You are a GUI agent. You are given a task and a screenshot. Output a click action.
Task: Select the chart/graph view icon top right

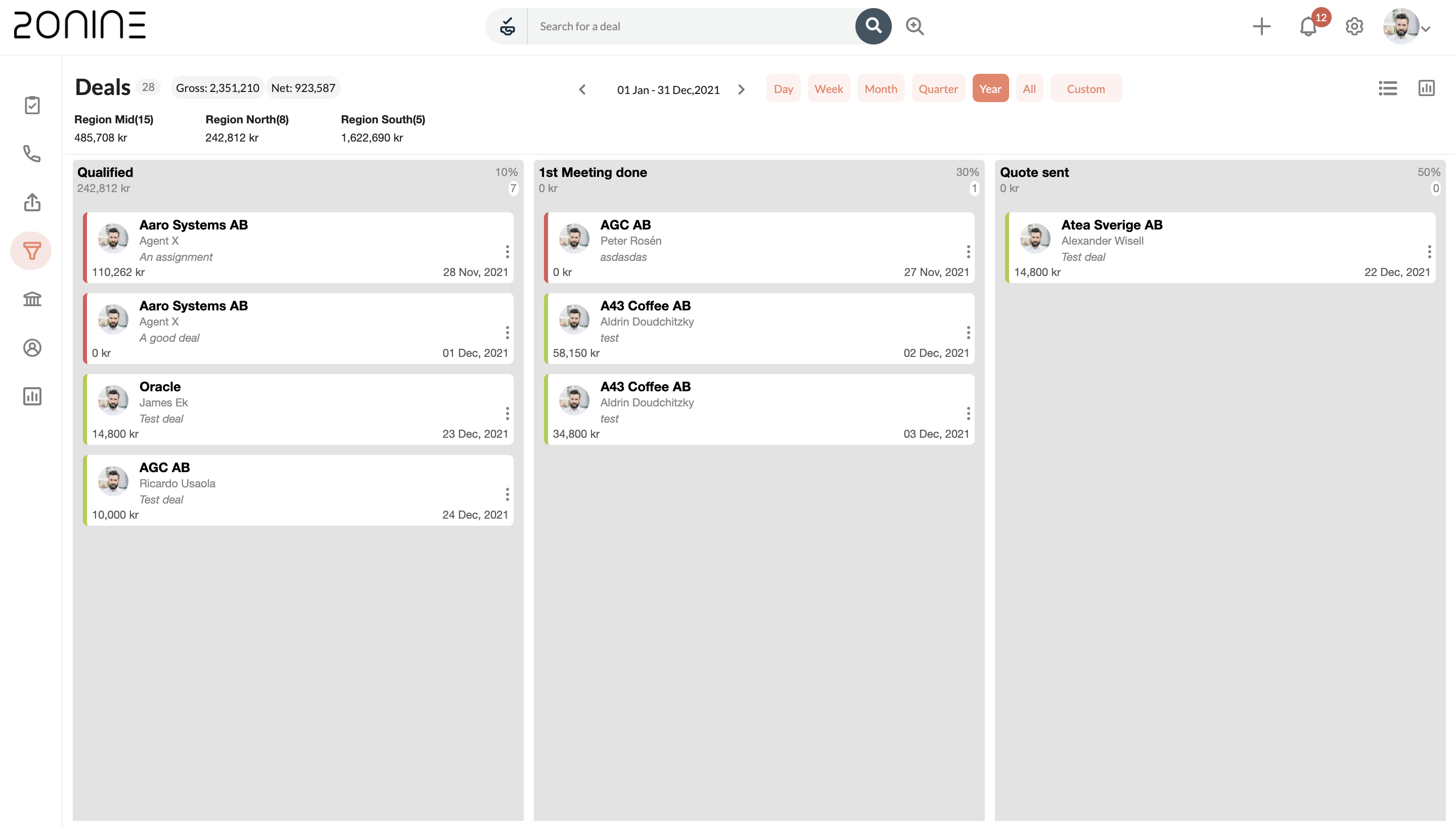point(1427,88)
